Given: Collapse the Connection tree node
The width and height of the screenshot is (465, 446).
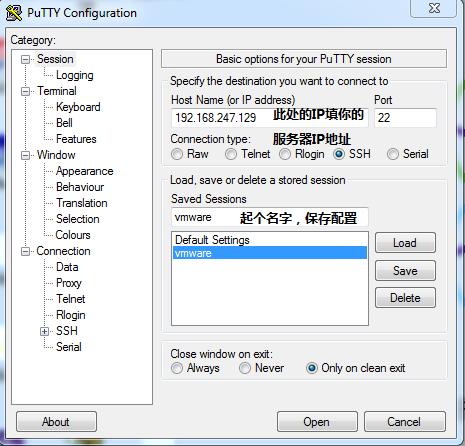Looking at the screenshot, I should point(25,251).
